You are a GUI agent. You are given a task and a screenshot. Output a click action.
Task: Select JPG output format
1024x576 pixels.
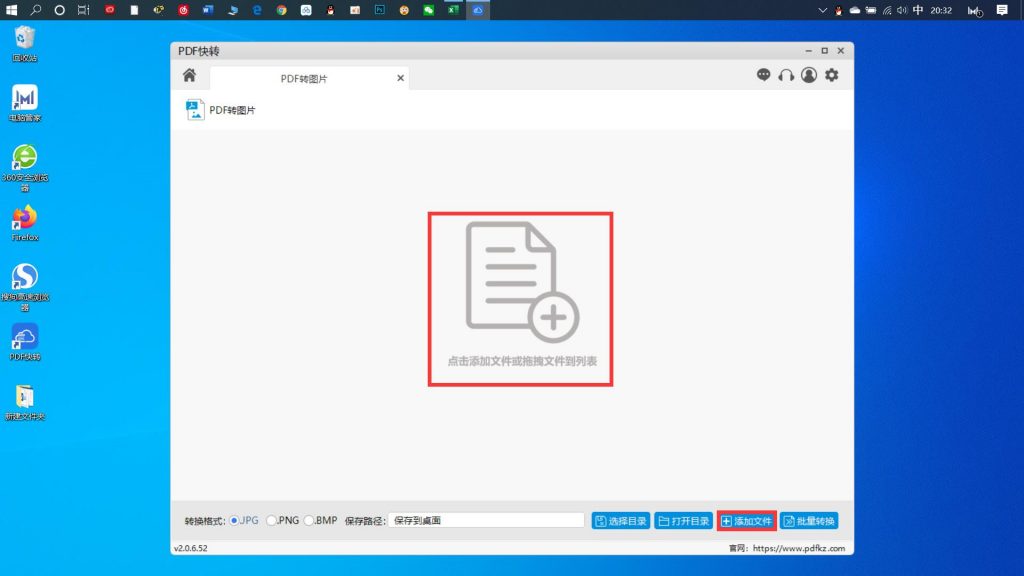234,520
